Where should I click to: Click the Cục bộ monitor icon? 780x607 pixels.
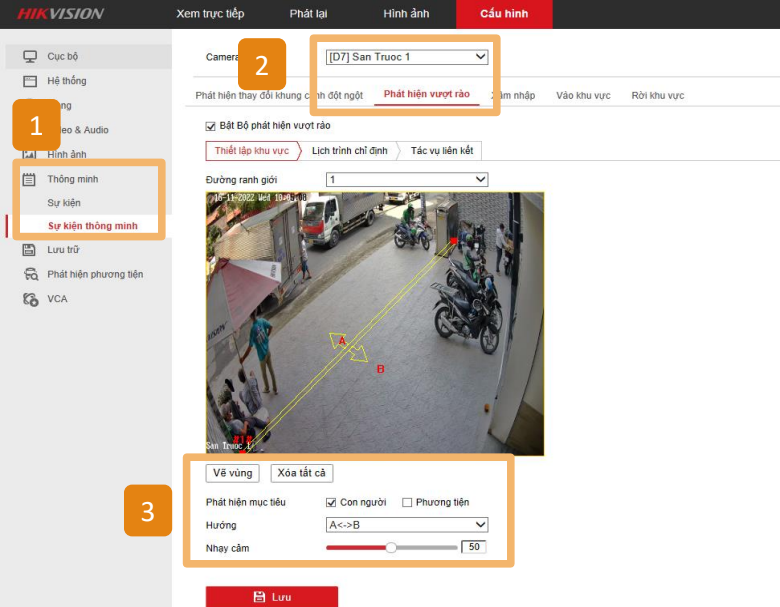pyautogui.click(x=30, y=57)
